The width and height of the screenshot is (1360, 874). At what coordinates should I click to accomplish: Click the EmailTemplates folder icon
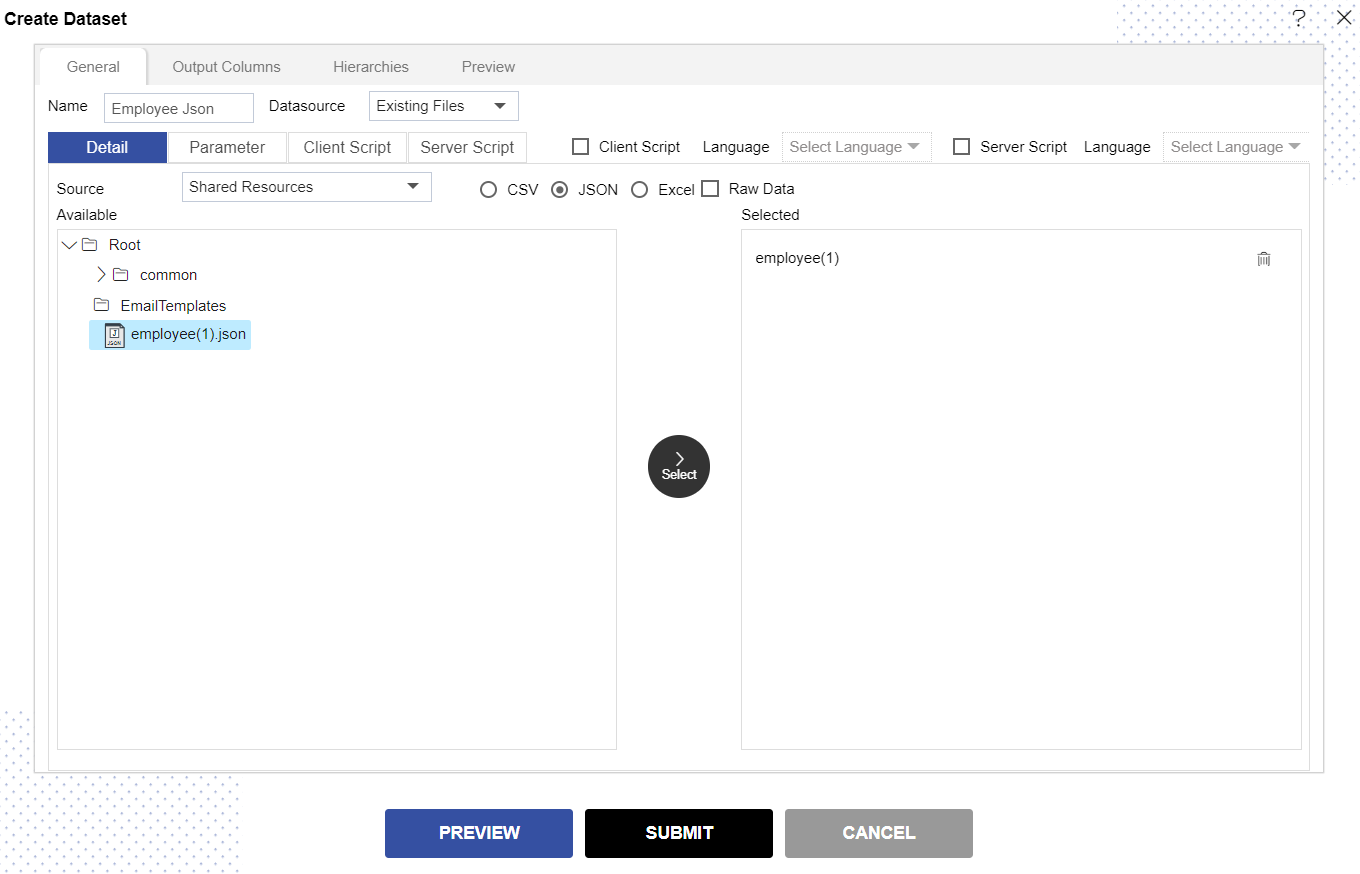coord(101,305)
